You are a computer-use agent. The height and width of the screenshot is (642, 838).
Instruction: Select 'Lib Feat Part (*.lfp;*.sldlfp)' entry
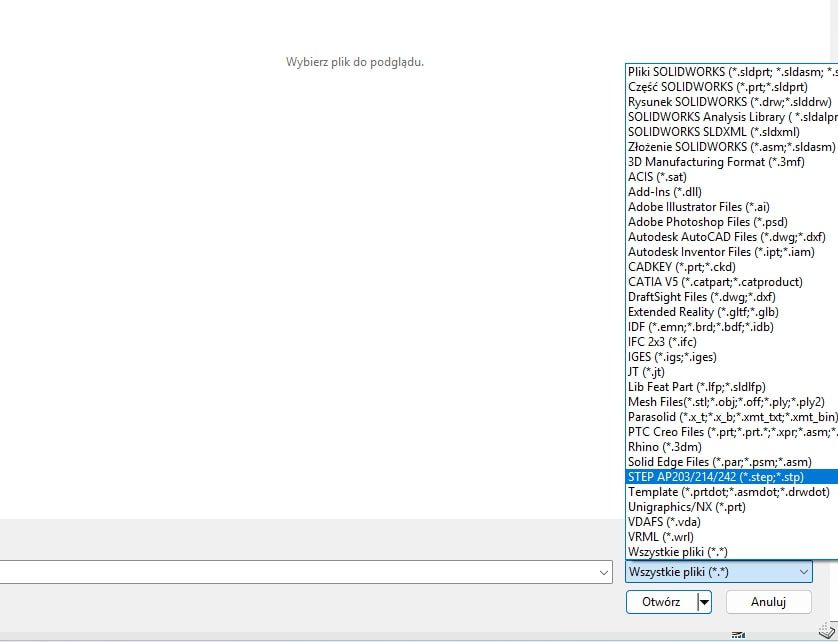click(x=732, y=386)
